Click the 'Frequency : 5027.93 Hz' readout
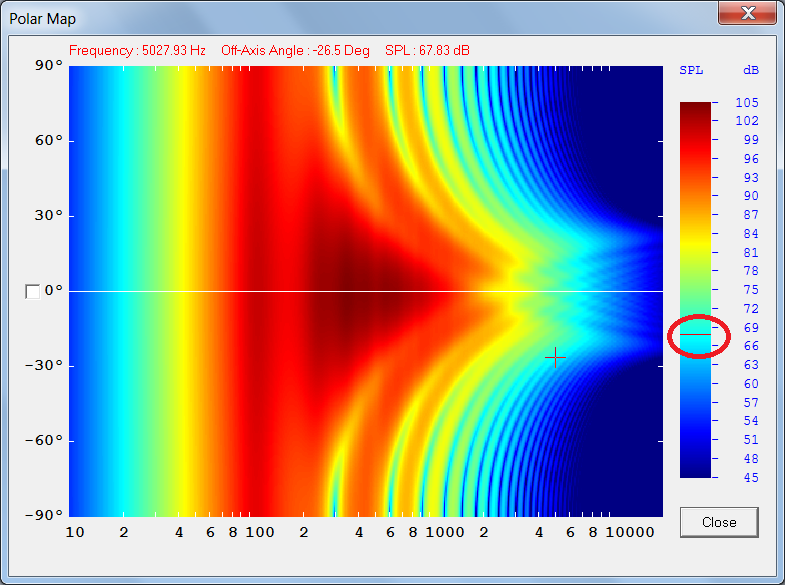Screen dimensions: 785x585 pyautogui.click(x=137, y=51)
